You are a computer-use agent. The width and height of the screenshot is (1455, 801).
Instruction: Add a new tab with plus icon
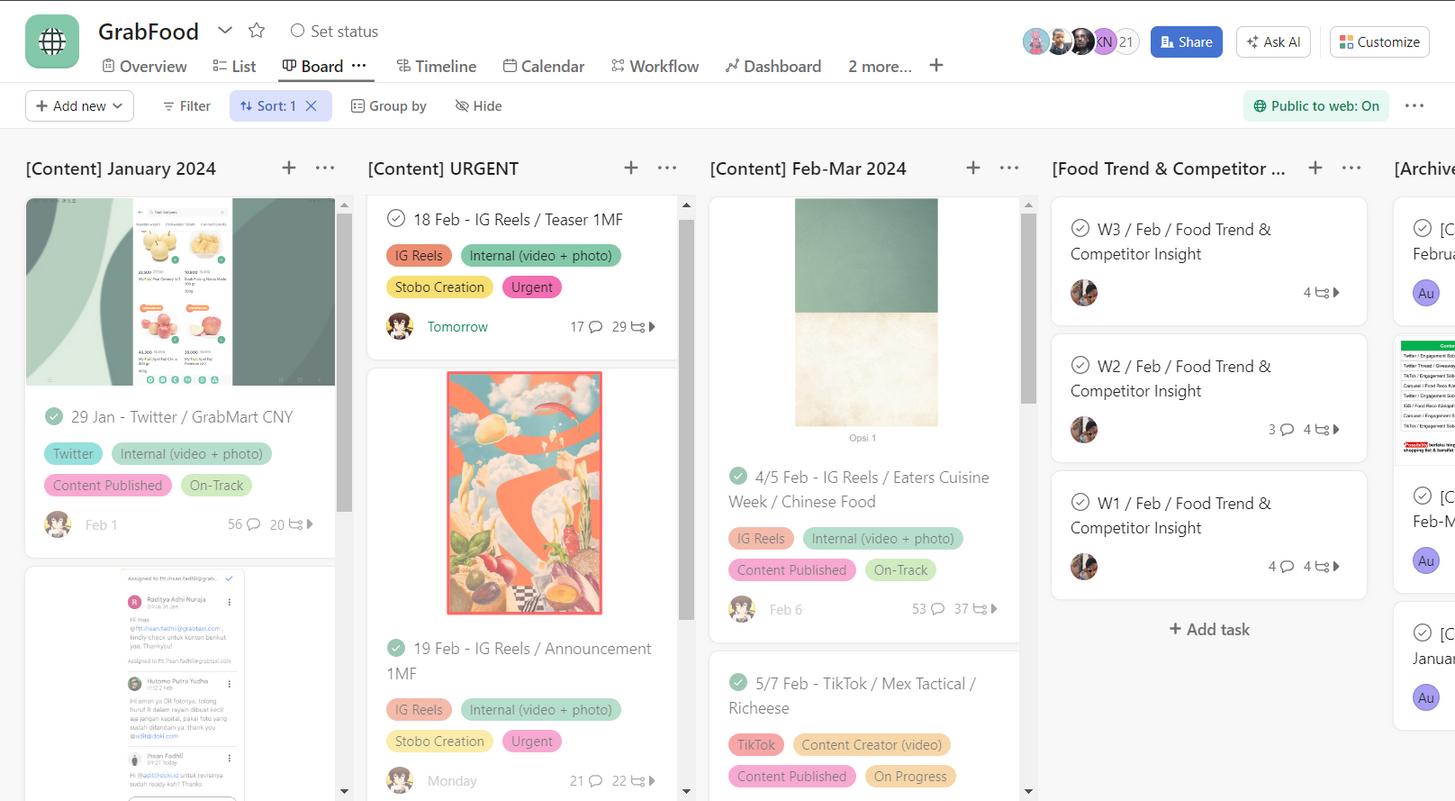[x=936, y=65]
